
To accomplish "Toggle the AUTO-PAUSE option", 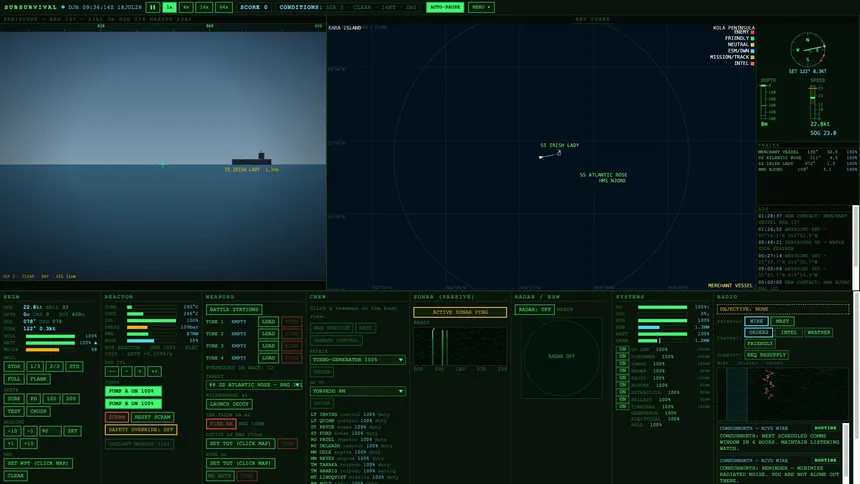I will (x=445, y=7).
